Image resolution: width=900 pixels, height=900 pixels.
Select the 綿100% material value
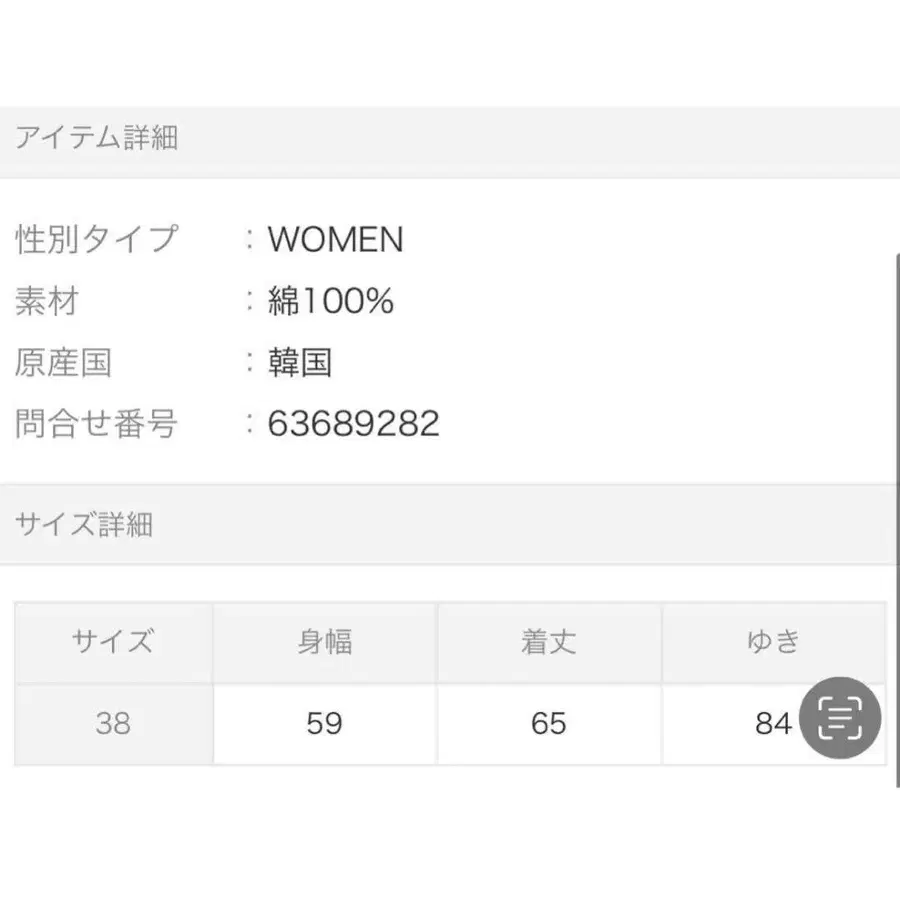coord(331,300)
